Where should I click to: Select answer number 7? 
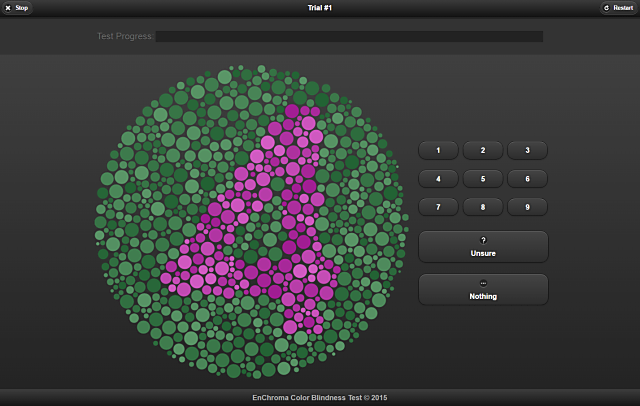(x=438, y=207)
